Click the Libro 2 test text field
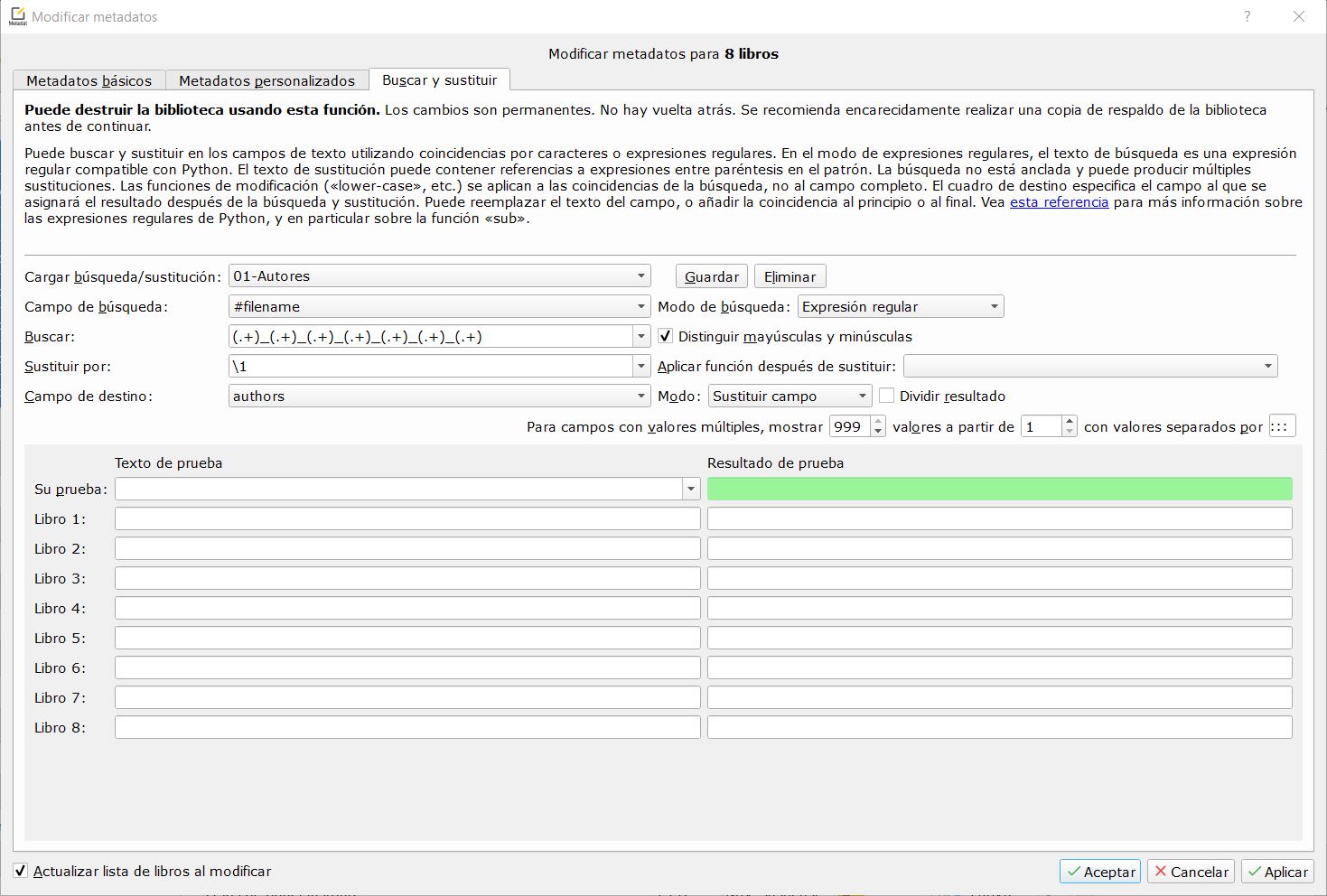The height and width of the screenshot is (896, 1327). tap(407, 548)
